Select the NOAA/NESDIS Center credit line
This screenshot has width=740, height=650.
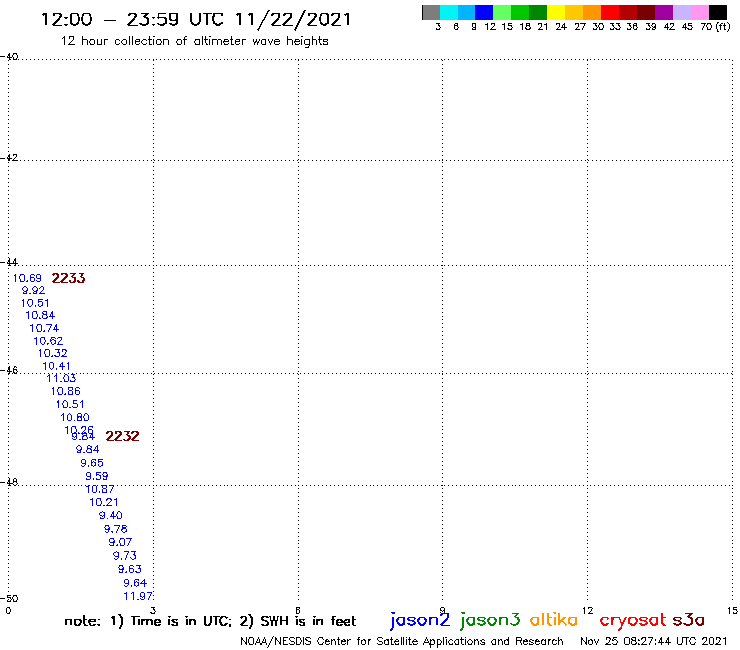(x=402, y=642)
